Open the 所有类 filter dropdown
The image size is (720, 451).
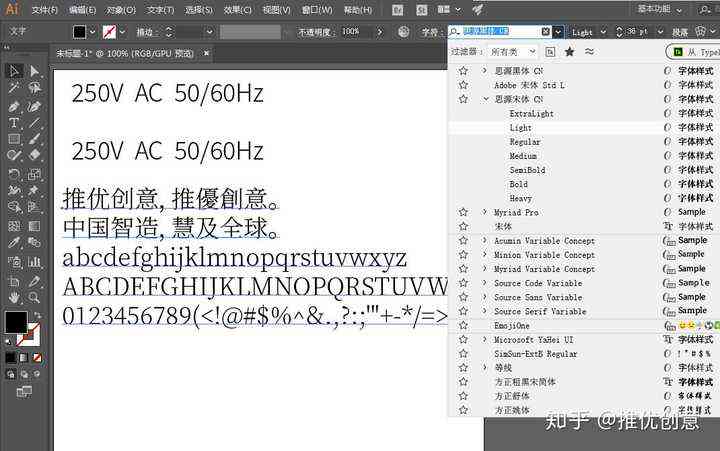(513, 52)
